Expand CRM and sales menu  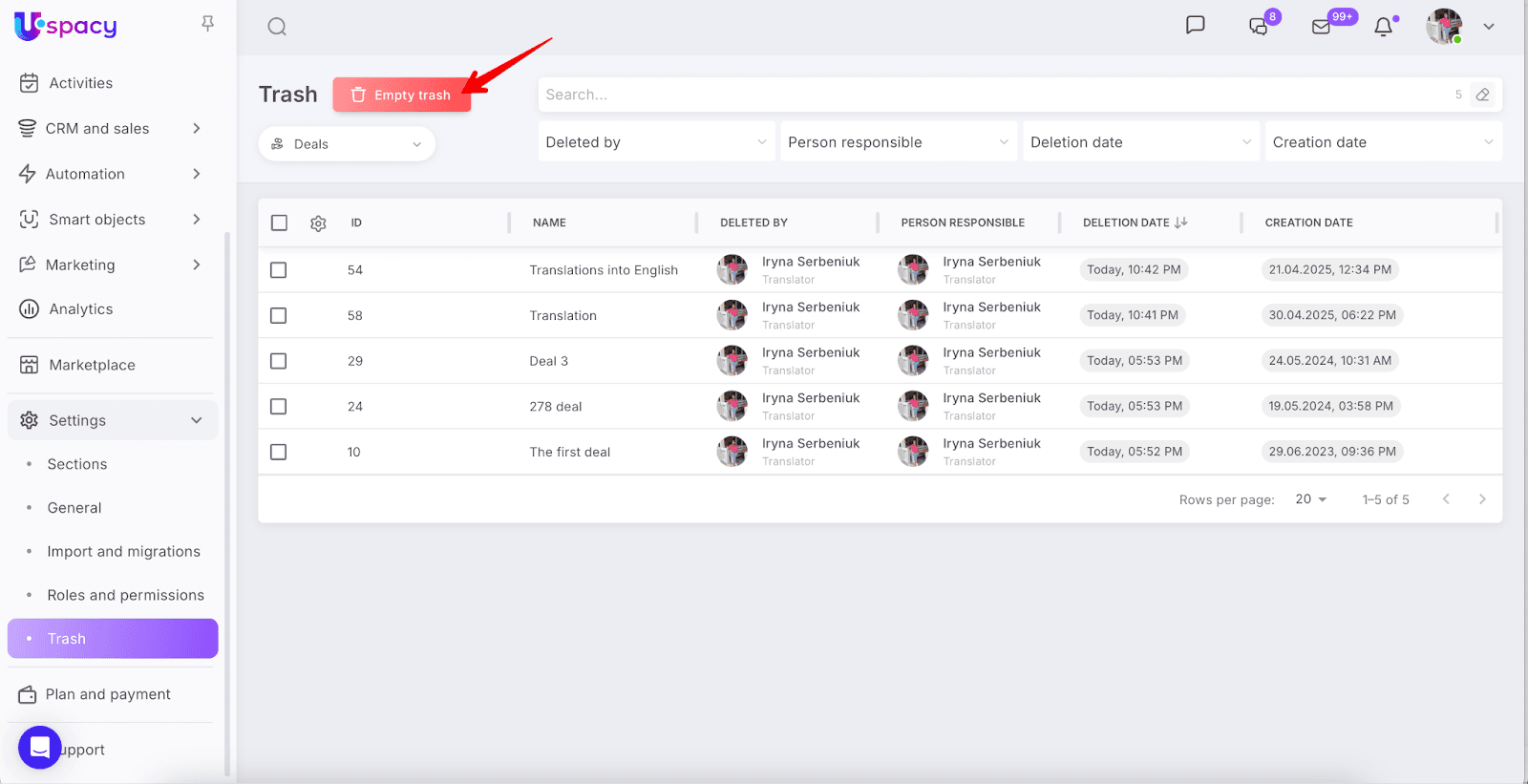[x=112, y=129]
